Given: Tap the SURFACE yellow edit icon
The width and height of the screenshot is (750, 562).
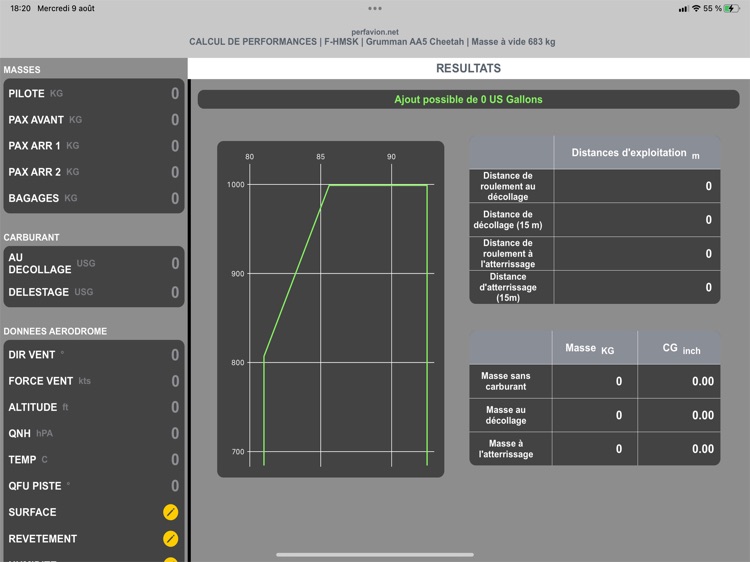Looking at the screenshot, I should tap(170, 512).
